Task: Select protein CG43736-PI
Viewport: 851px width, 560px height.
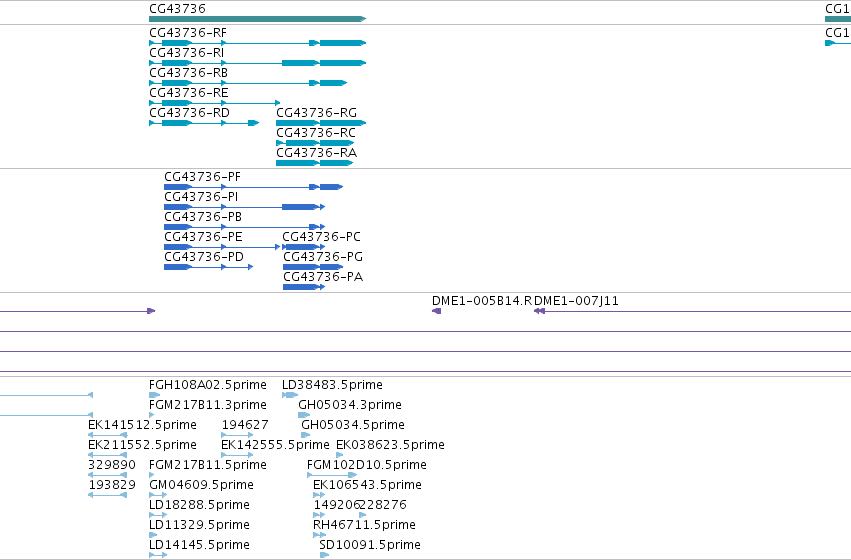Action: 244,207
